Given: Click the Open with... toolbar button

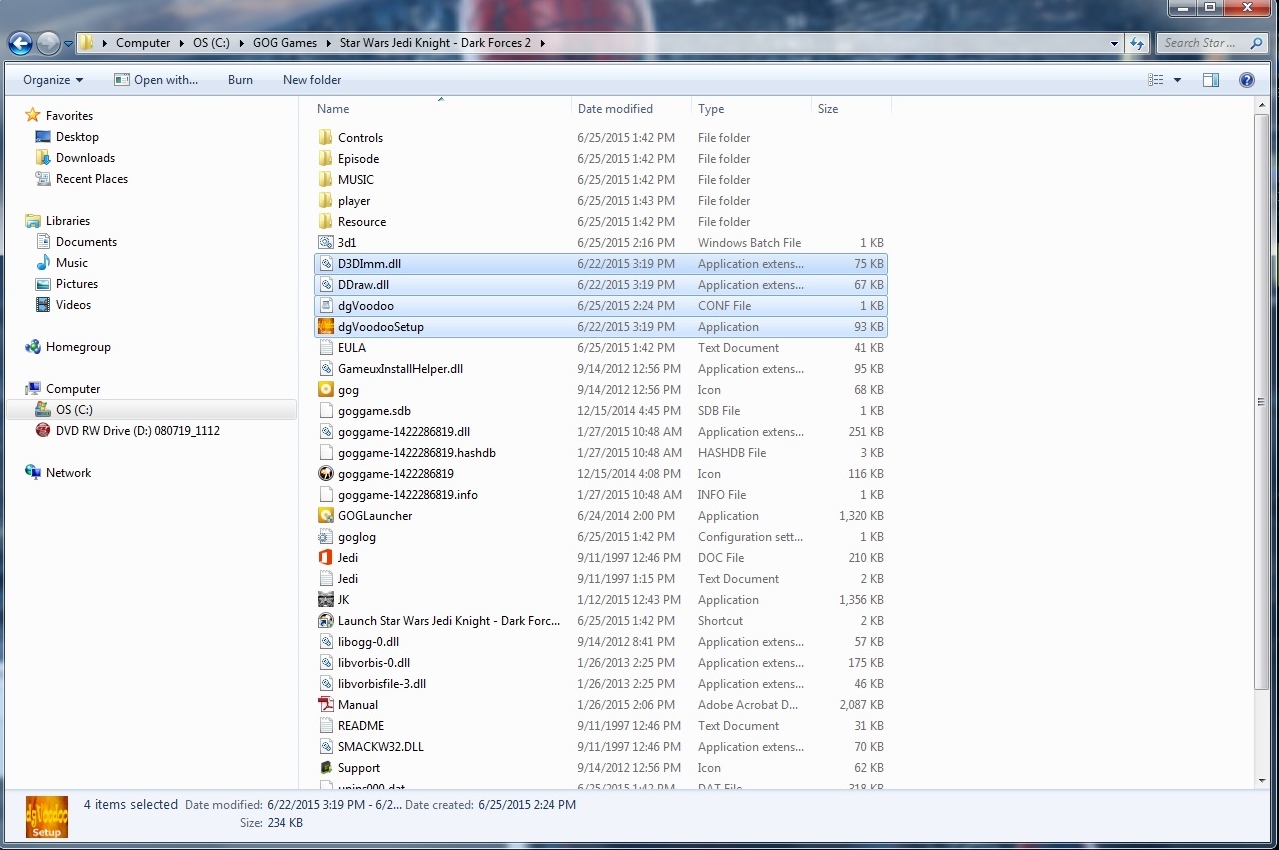Looking at the screenshot, I should tap(156, 80).
